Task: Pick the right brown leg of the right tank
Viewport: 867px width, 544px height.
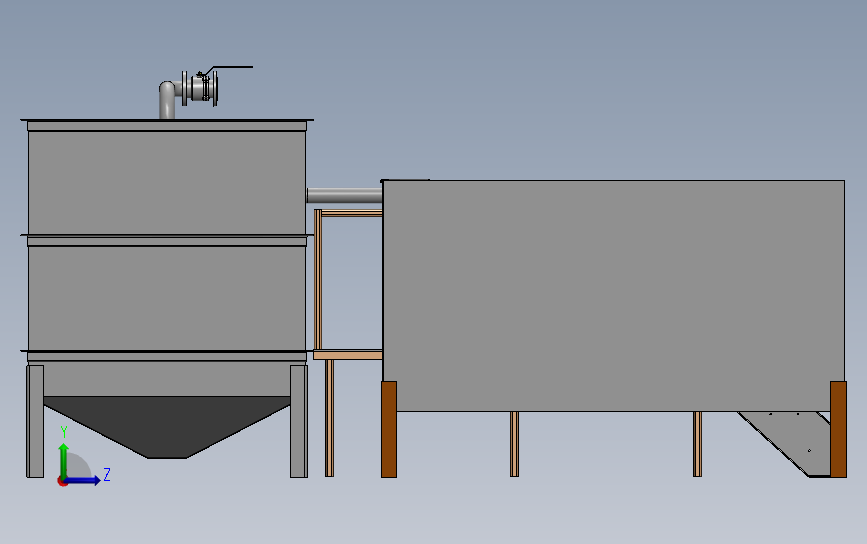Action: pyautogui.click(x=838, y=429)
